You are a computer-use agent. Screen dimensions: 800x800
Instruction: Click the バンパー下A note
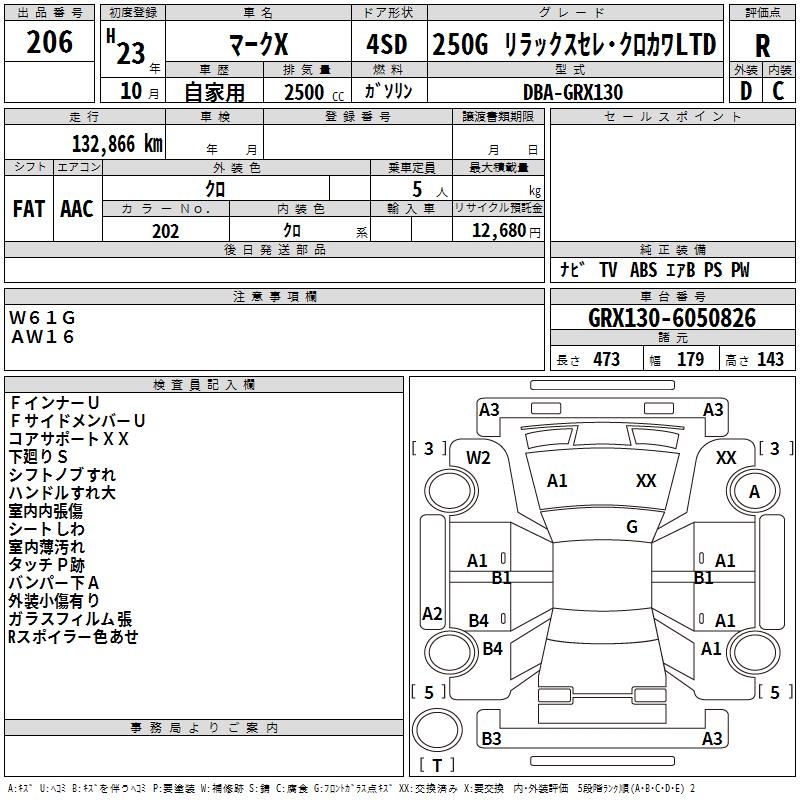(54, 583)
